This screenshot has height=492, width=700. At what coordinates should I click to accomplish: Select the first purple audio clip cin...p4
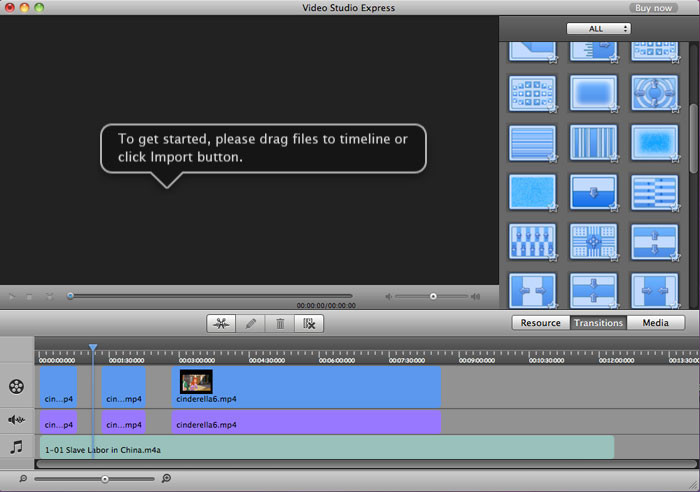click(x=58, y=422)
